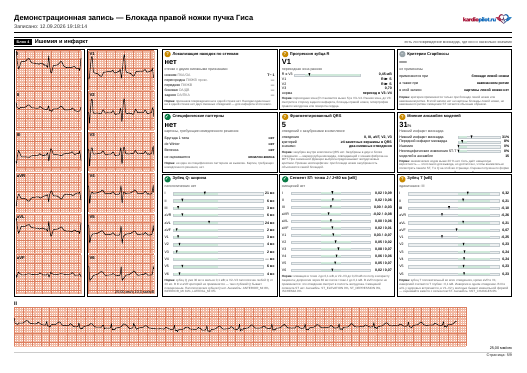Open the V6 lead ECG trace

click(x=122, y=275)
